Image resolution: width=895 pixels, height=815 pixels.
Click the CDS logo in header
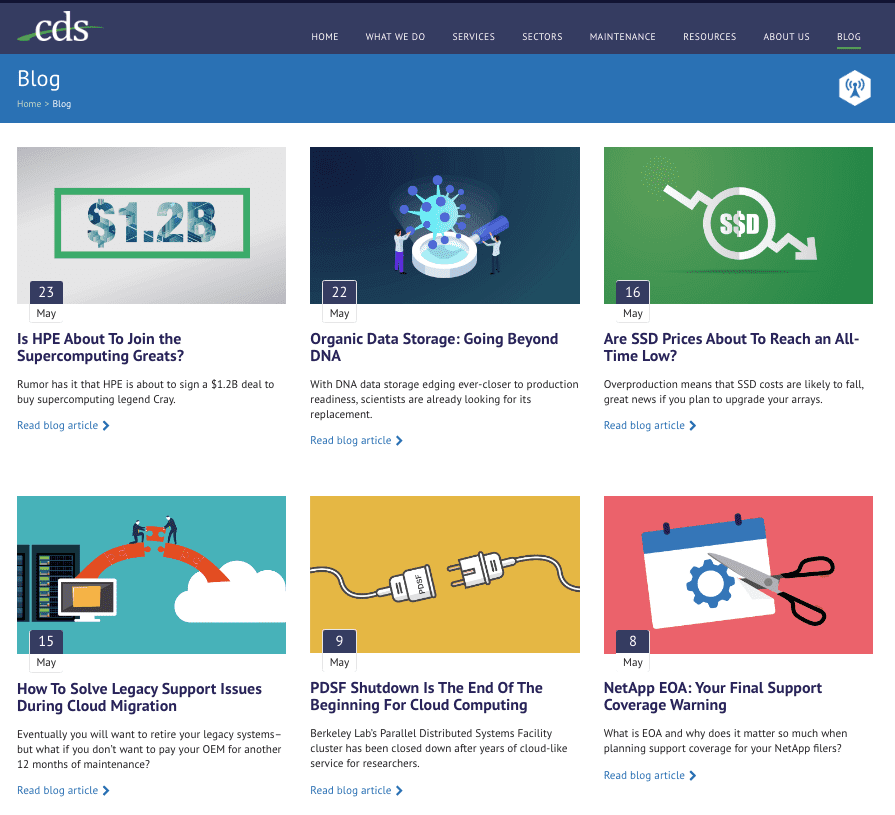pyautogui.click(x=60, y=27)
